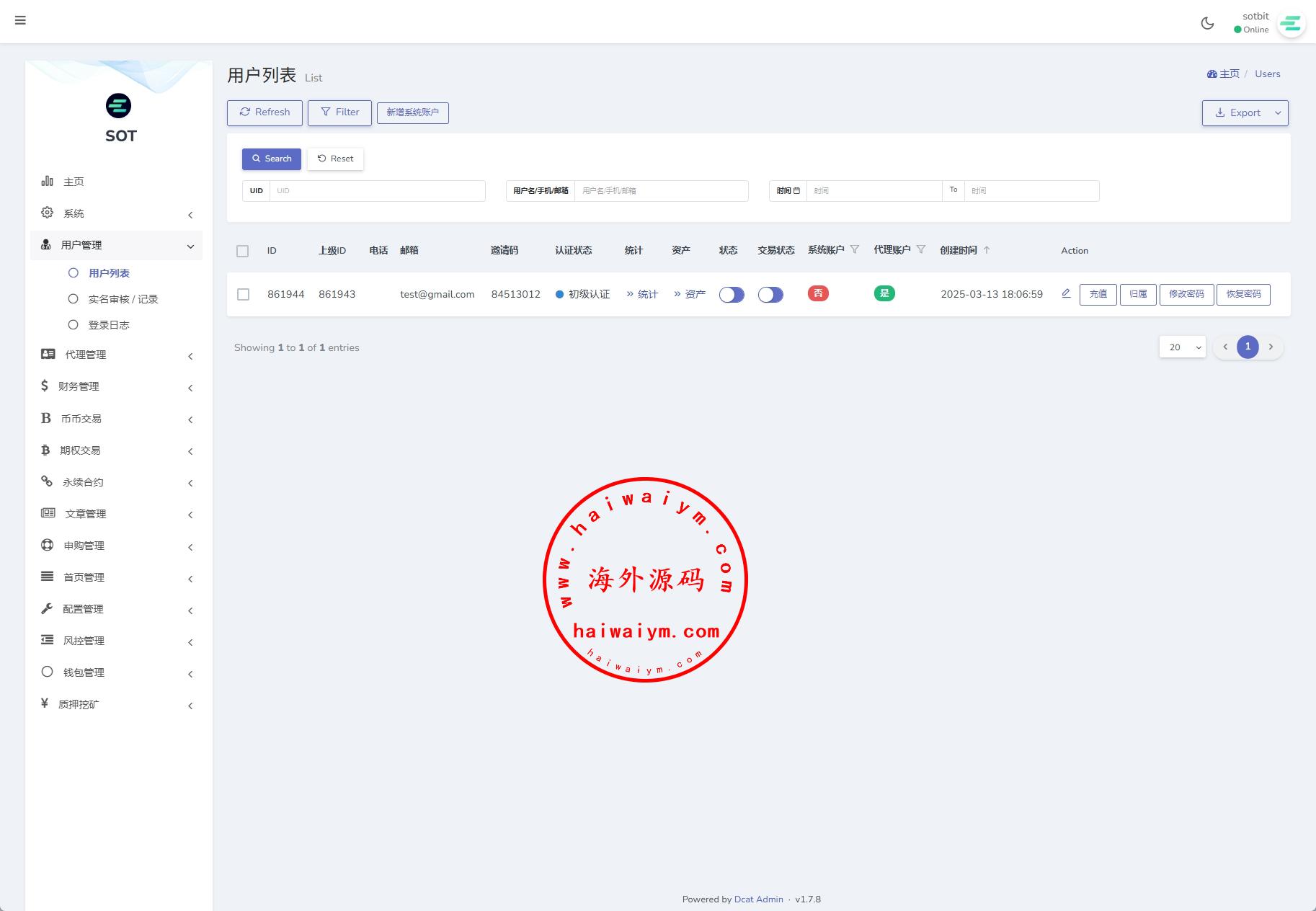Viewport: 1316px width, 911px height.
Task: Expand the 财务管理 sidebar menu
Action: tap(117, 386)
